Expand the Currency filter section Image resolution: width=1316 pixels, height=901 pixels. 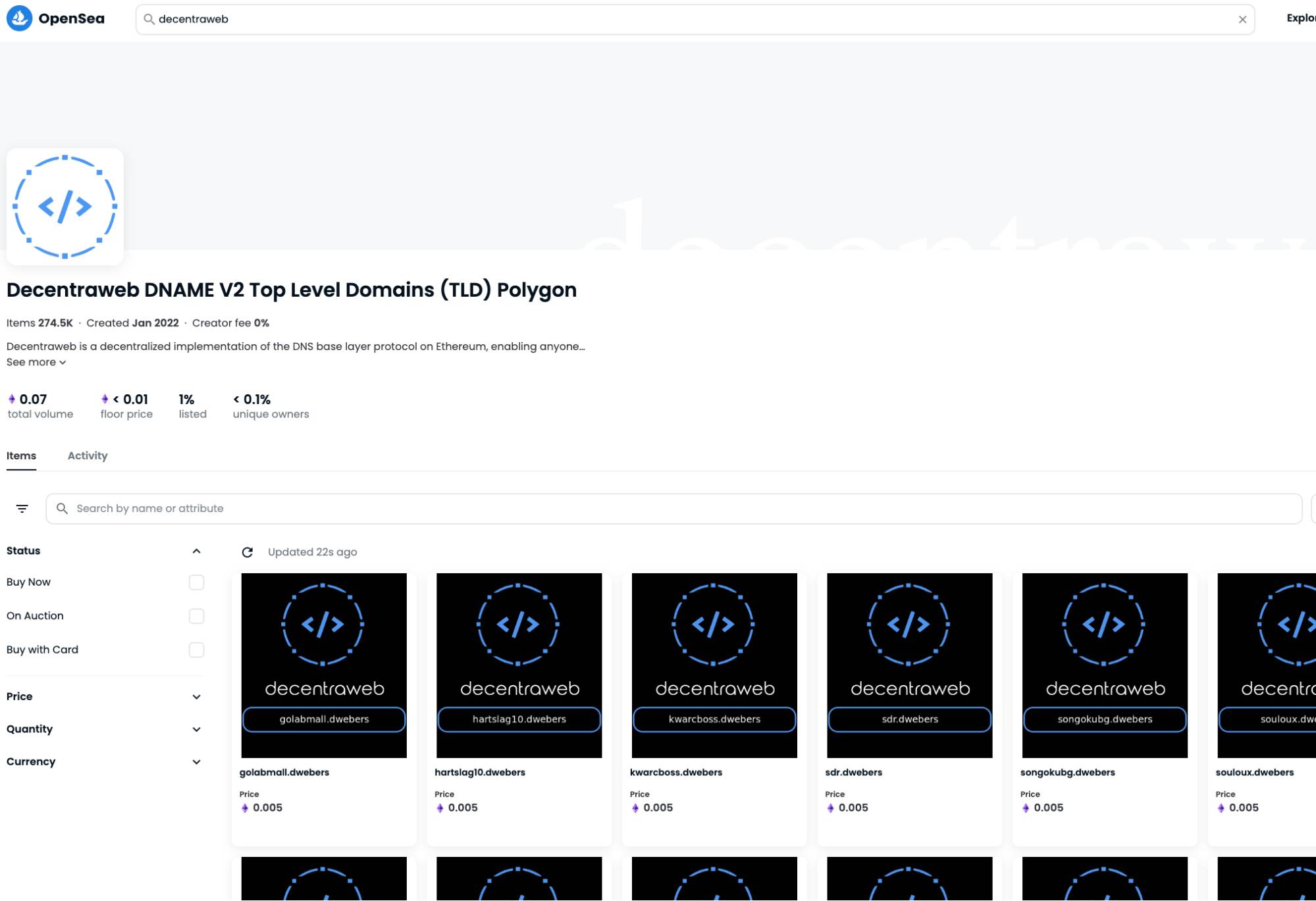(x=196, y=762)
